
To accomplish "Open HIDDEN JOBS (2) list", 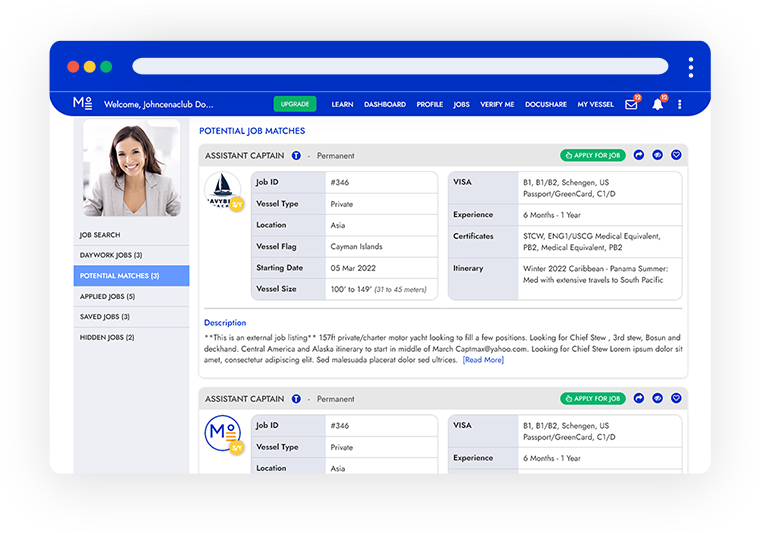I will [x=131, y=337].
